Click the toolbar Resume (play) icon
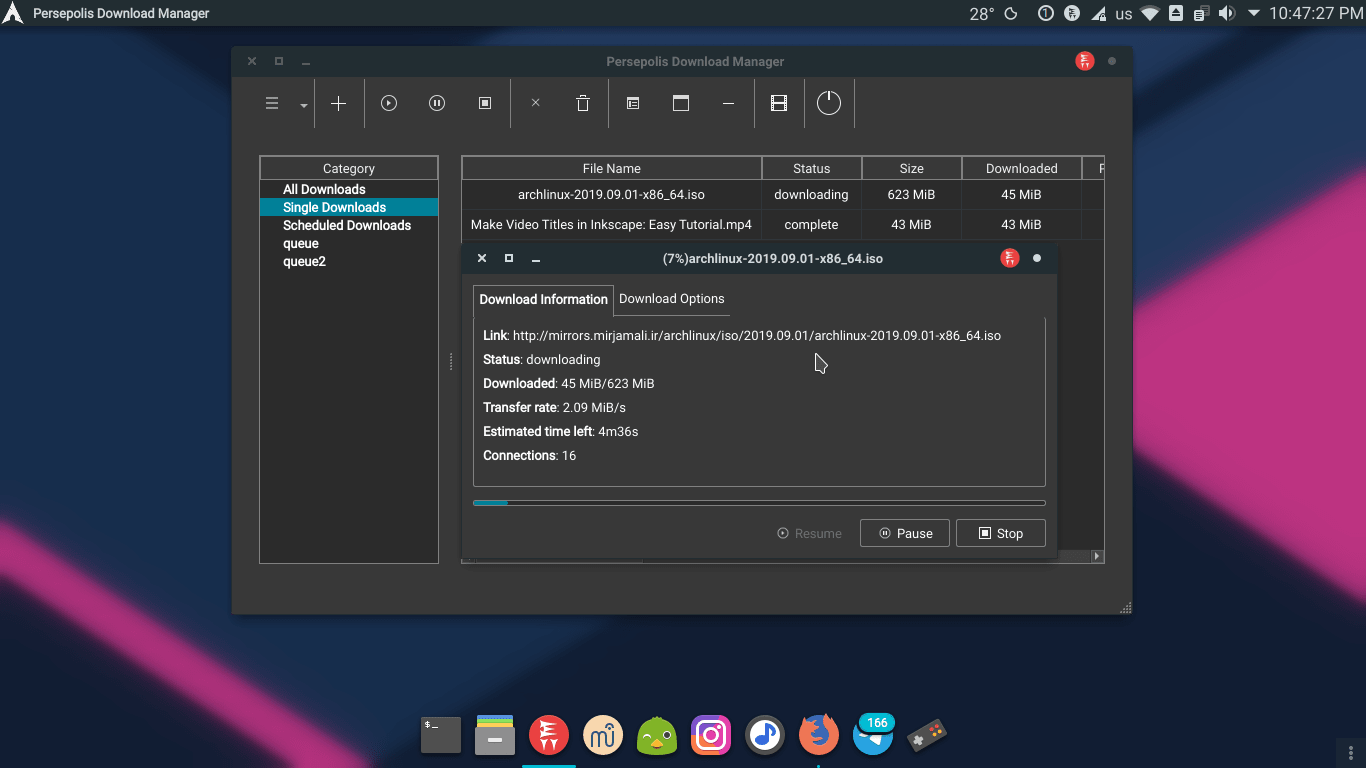The image size is (1366, 768). tap(389, 103)
